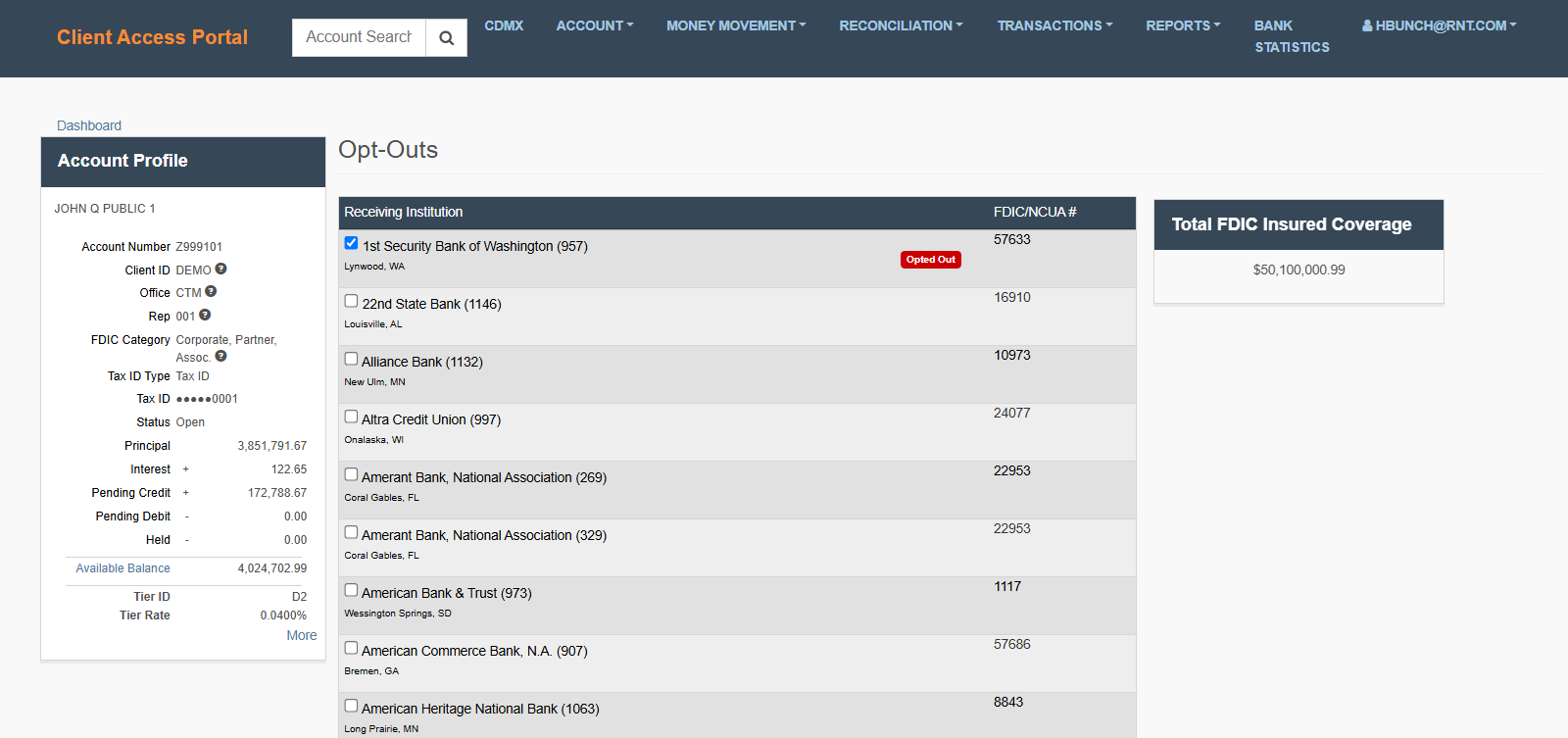Click the Coral Gables, FL text under Amerant (269)
This screenshot has height=738, width=1568.
click(381, 498)
